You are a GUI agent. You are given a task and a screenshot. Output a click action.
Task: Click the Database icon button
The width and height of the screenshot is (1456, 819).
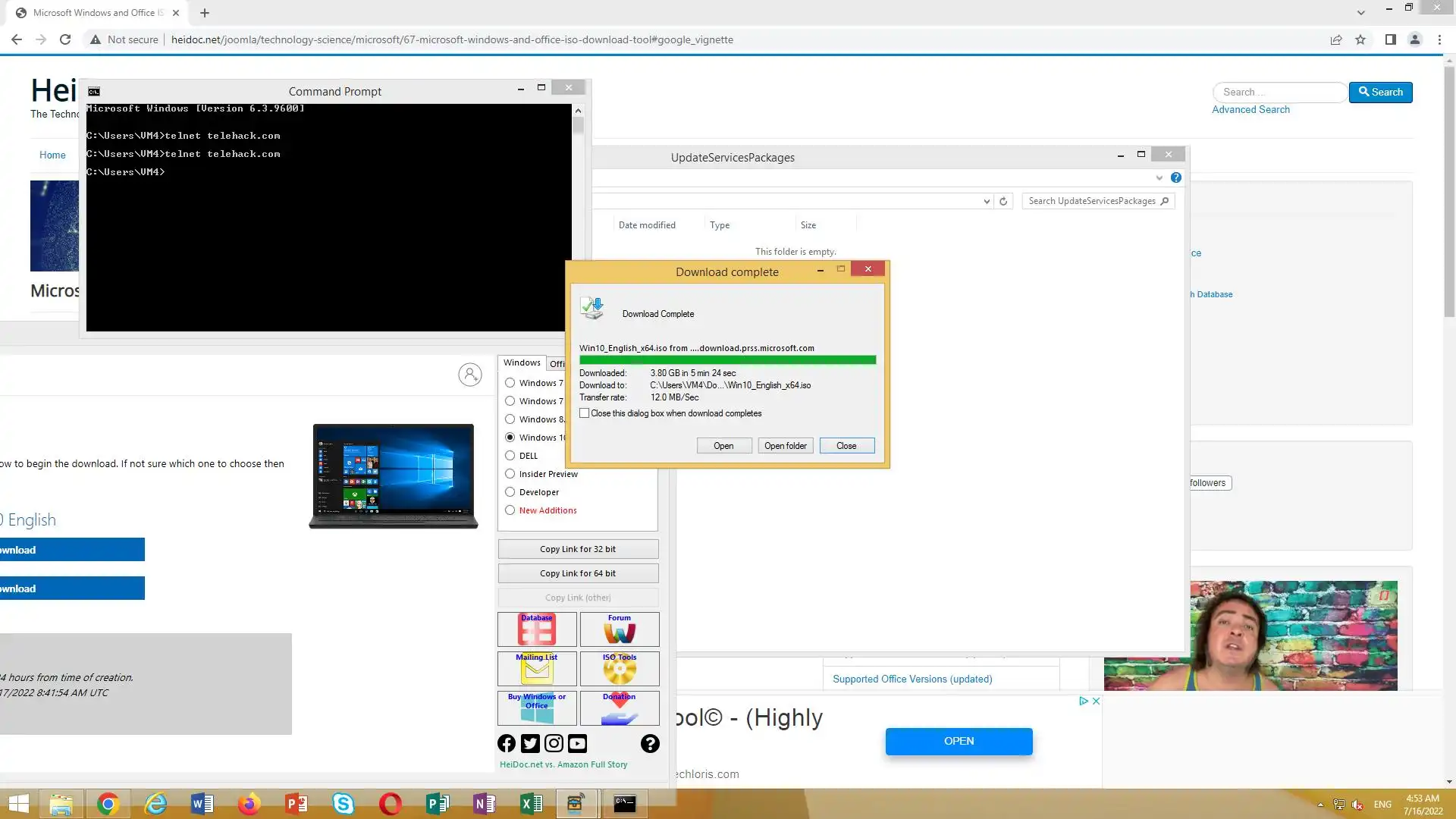click(x=537, y=629)
